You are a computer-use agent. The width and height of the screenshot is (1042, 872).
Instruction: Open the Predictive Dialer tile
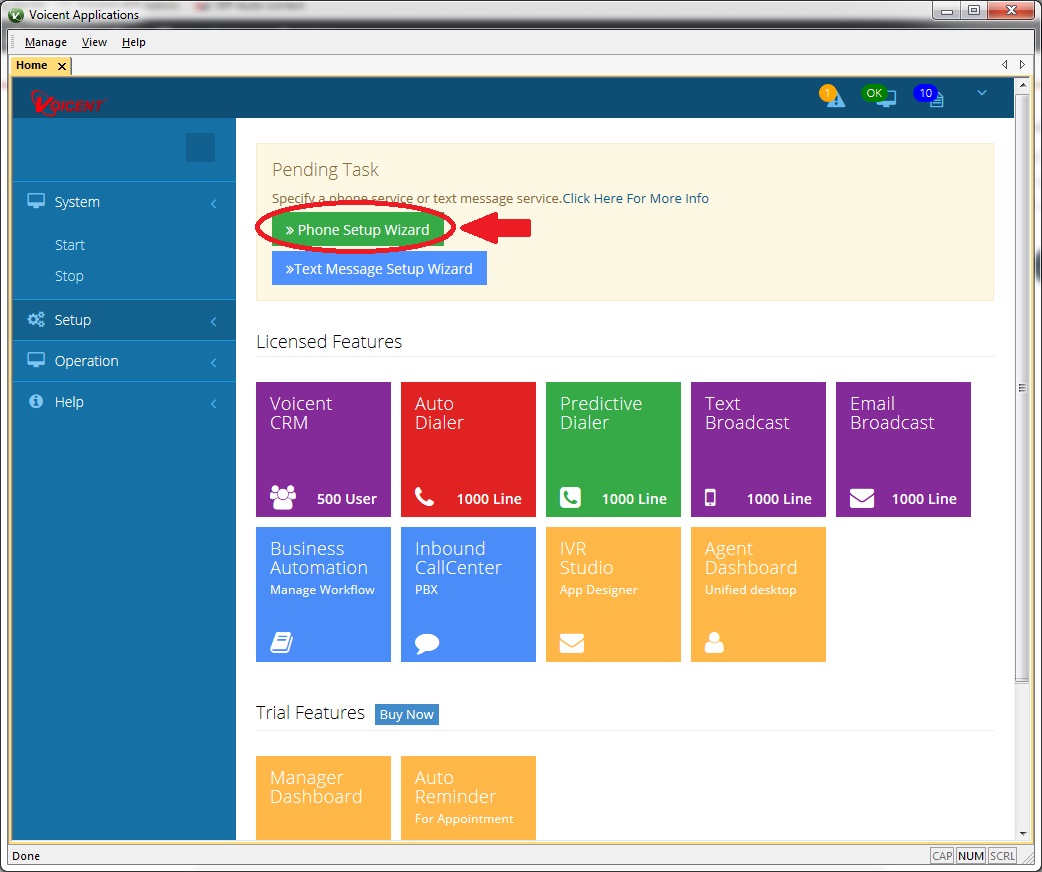pyautogui.click(x=613, y=449)
